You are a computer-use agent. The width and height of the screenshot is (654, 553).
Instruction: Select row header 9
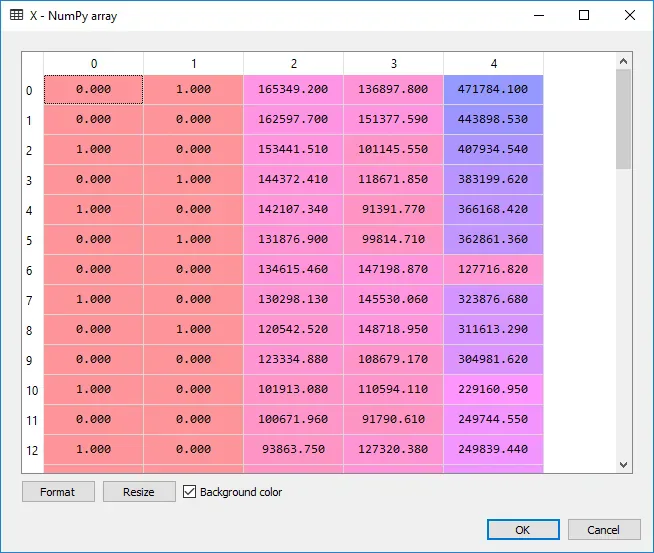33,360
